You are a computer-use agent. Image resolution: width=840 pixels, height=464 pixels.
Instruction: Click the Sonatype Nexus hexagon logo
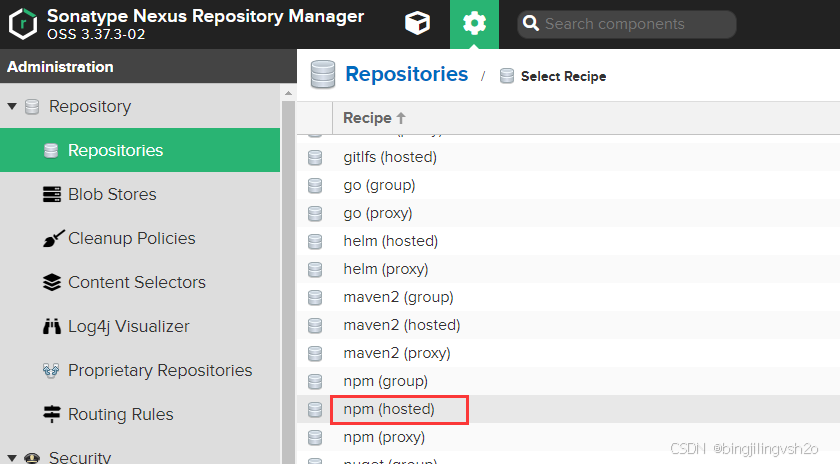coord(23,24)
